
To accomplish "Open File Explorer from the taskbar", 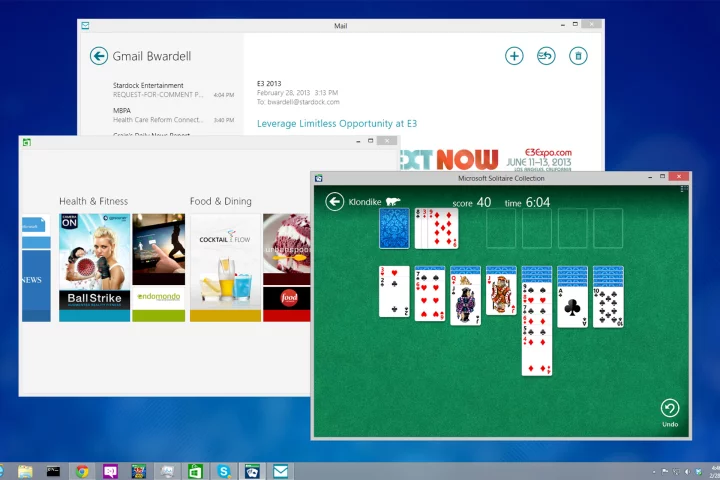I will [x=25, y=471].
